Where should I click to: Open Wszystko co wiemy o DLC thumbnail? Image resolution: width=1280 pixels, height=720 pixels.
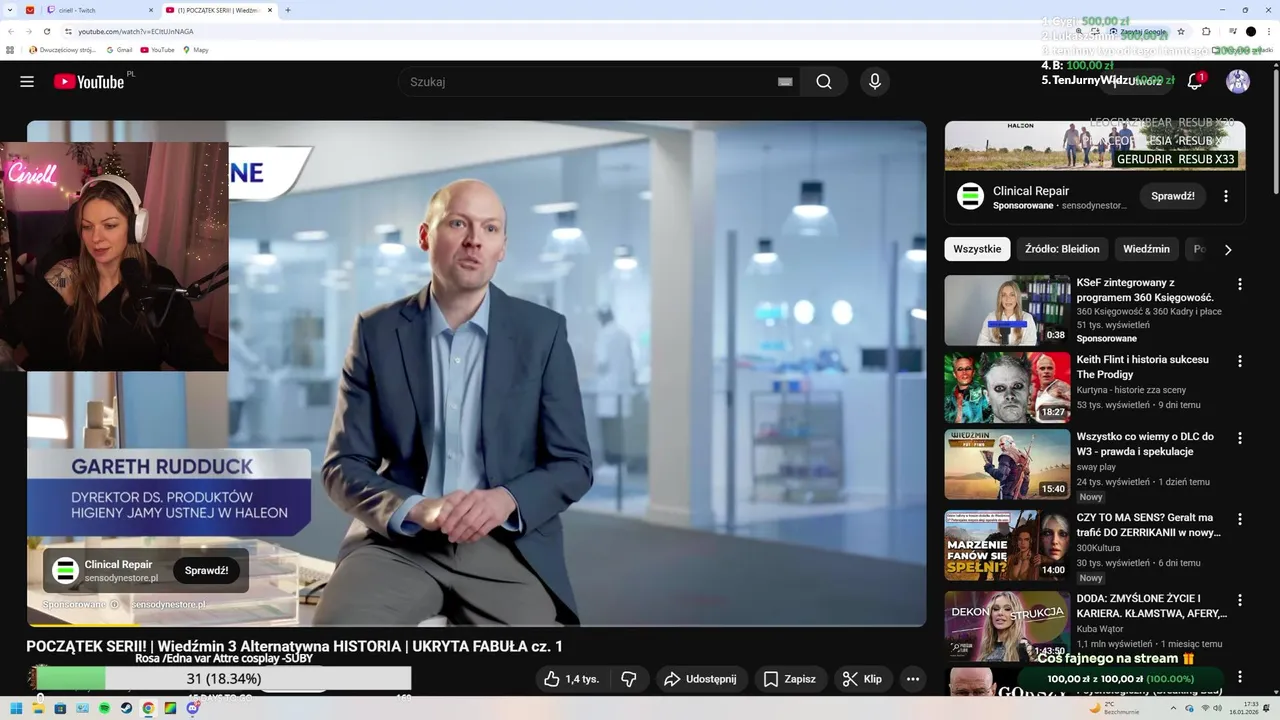pos(1007,464)
